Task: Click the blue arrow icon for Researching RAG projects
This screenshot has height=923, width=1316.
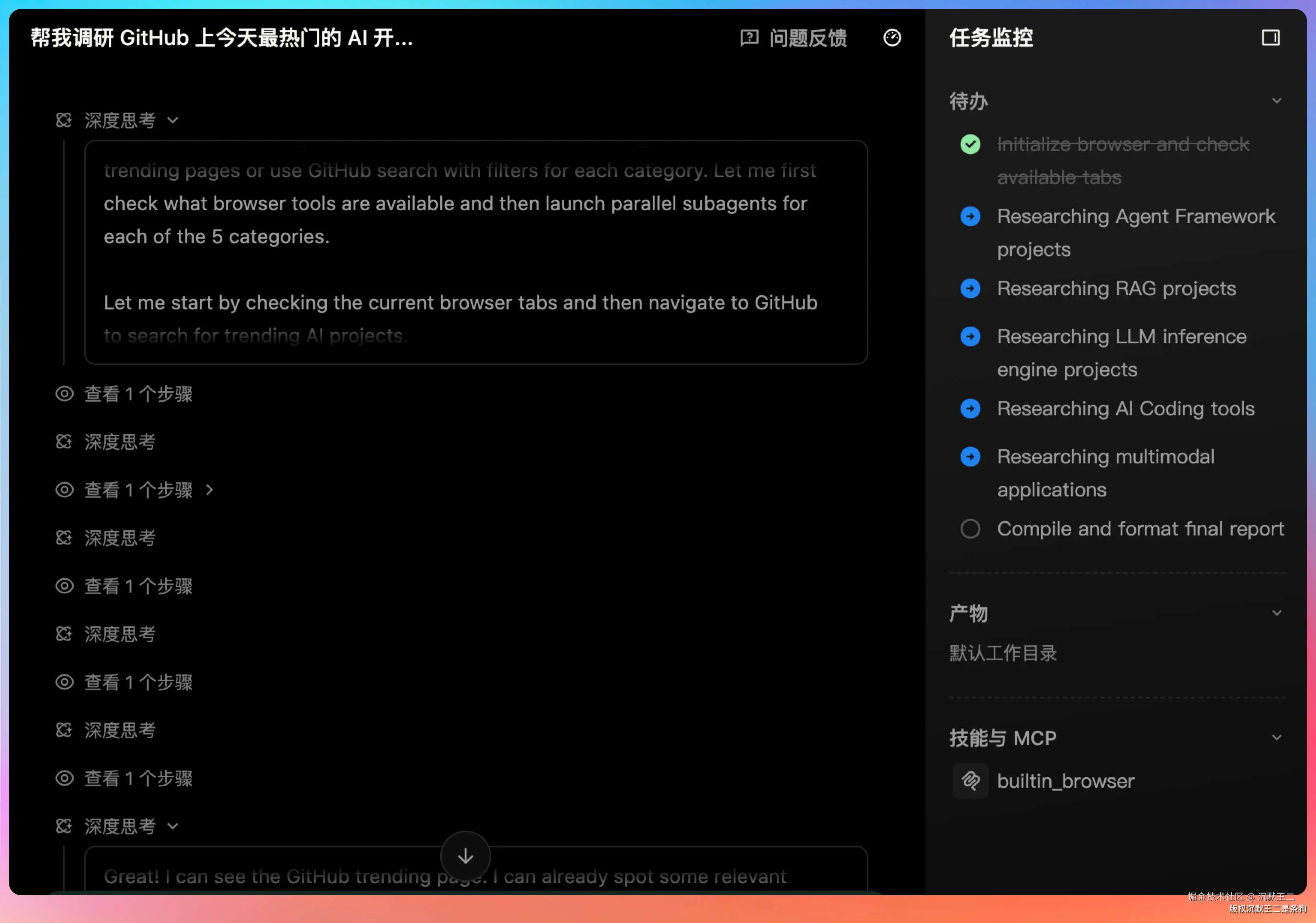Action: 970,289
